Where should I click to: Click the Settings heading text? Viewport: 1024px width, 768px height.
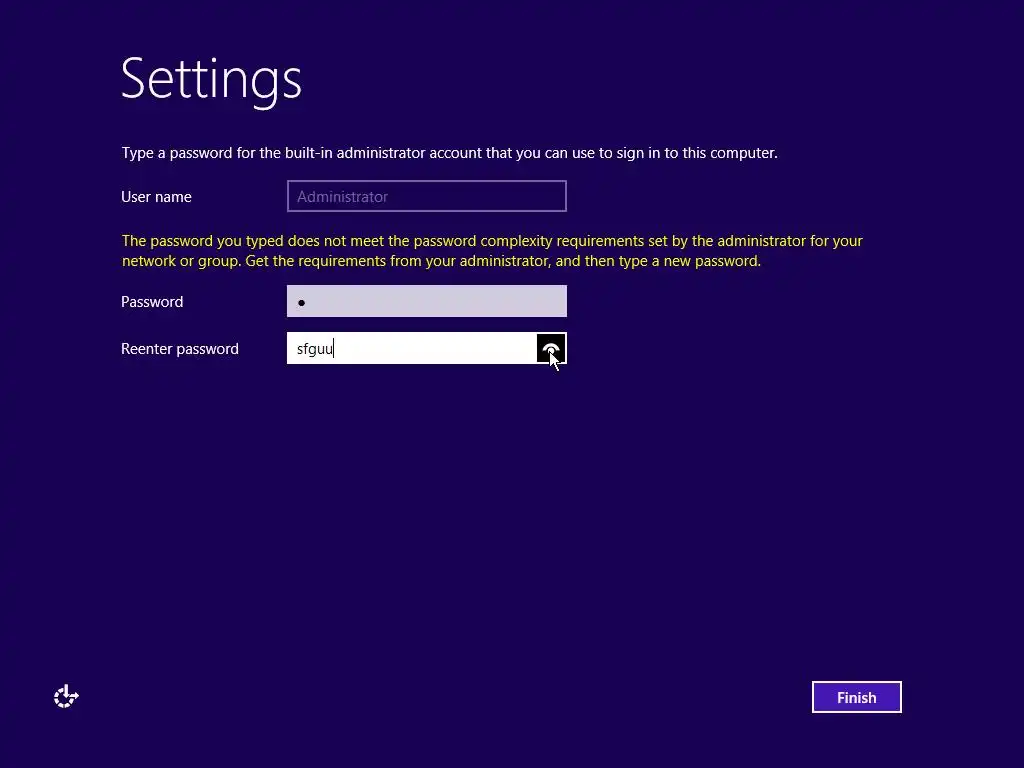[211, 80]
